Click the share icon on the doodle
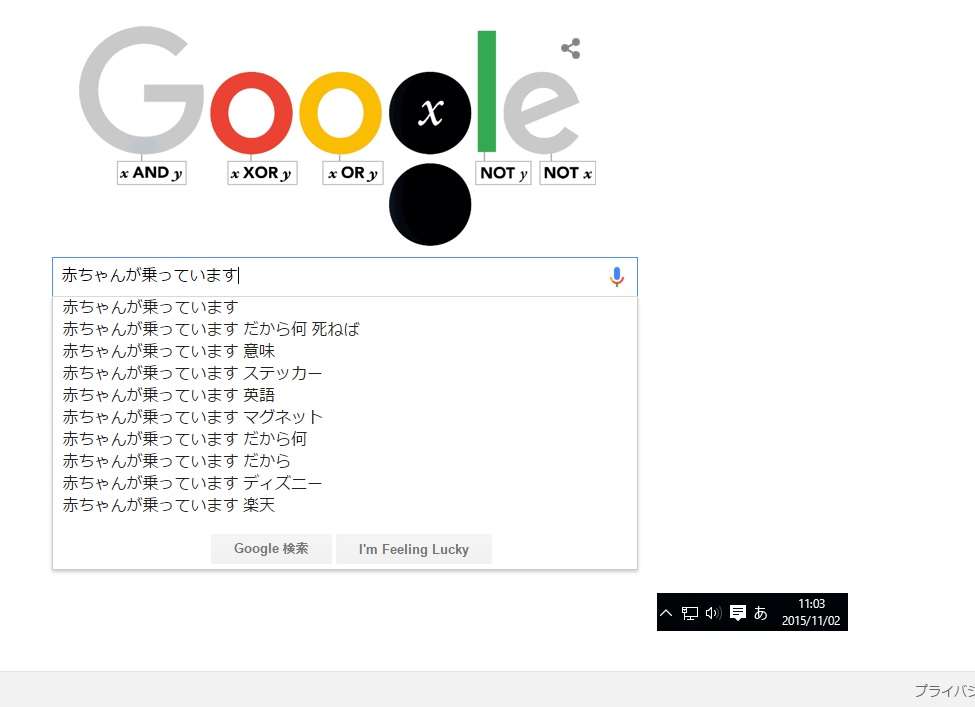This screenshot has height=707, width=975. click(571, 49)
